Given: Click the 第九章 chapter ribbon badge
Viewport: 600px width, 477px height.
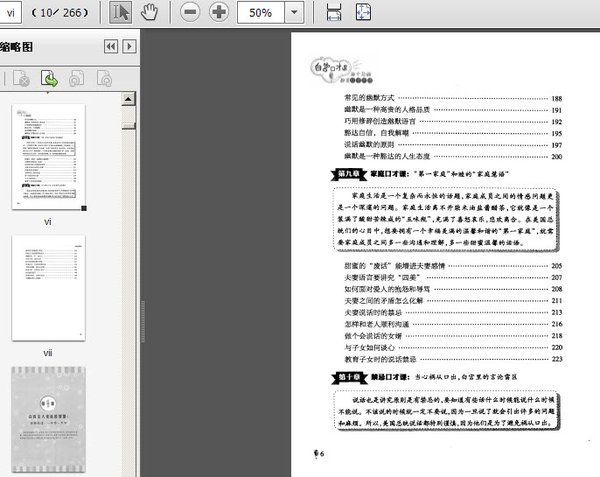Looking at the screenshot, I should (349, 174).
